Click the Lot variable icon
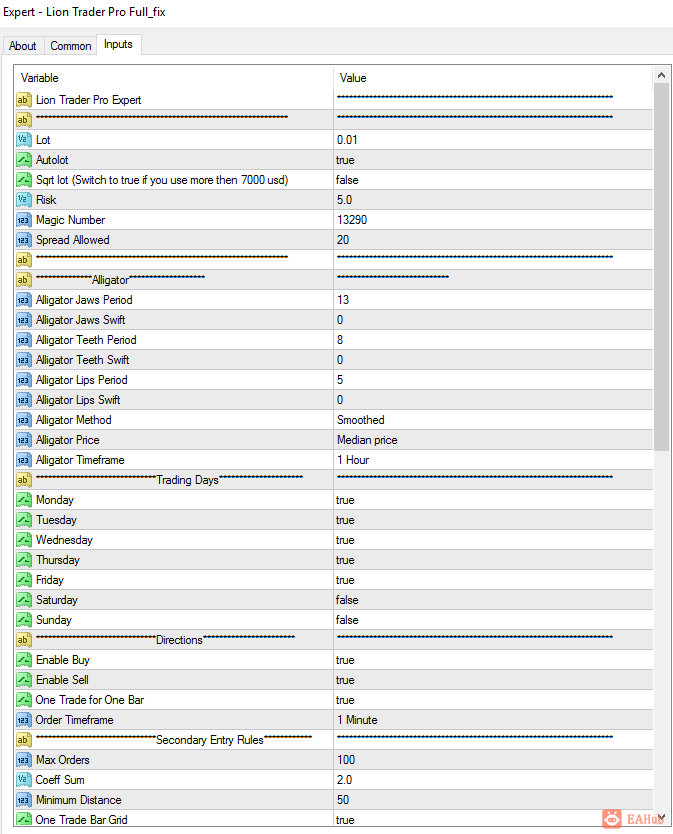673x834 pixels. tap(23, 140)
